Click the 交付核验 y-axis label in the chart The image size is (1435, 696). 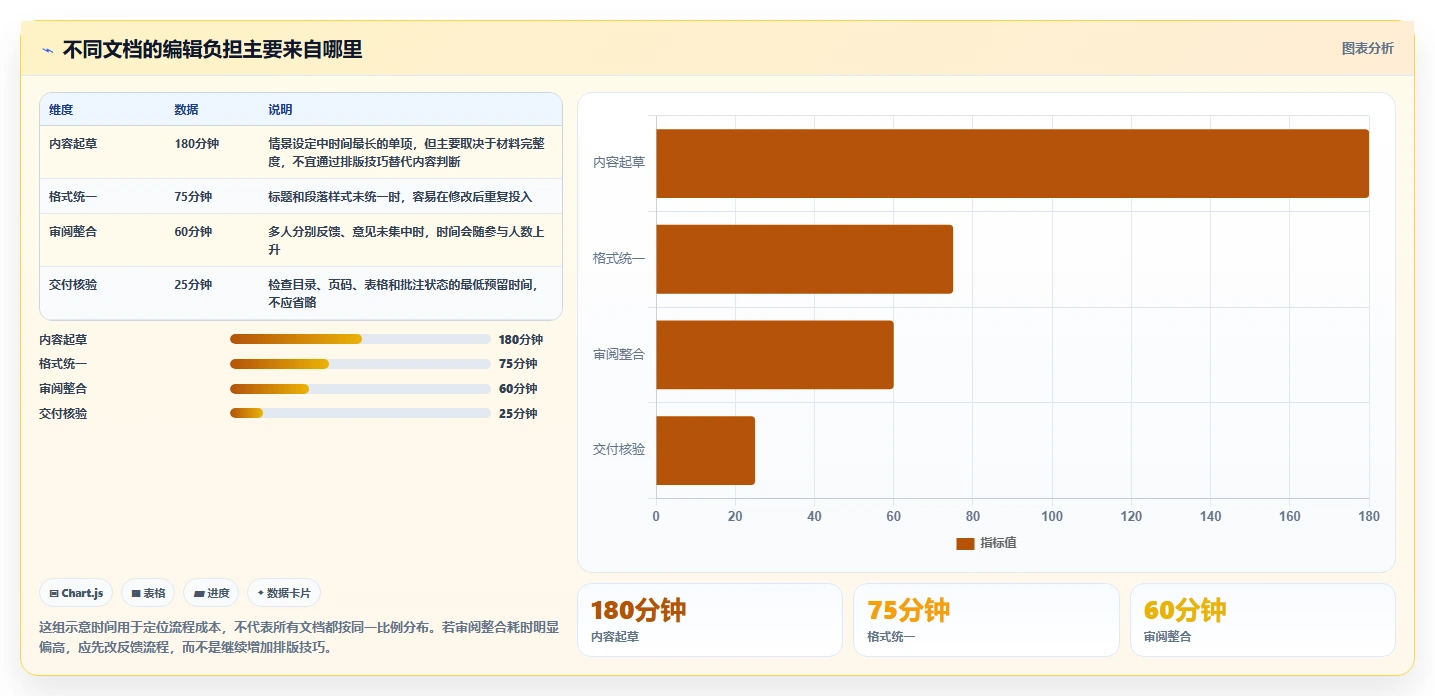(619, 450)
